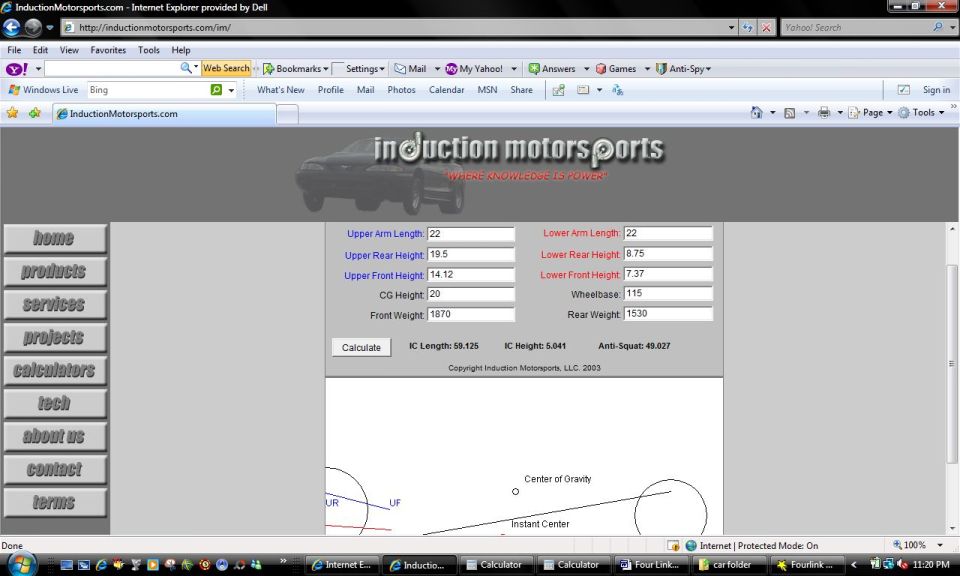Click the Front Weight input field

click(471, 315)
